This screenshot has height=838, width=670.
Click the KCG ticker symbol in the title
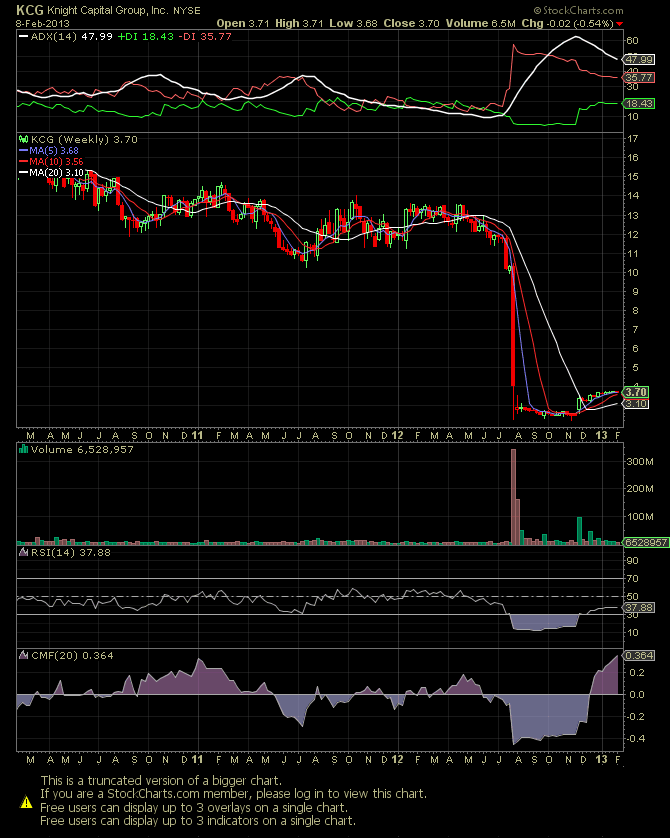(x=29, y=10)
